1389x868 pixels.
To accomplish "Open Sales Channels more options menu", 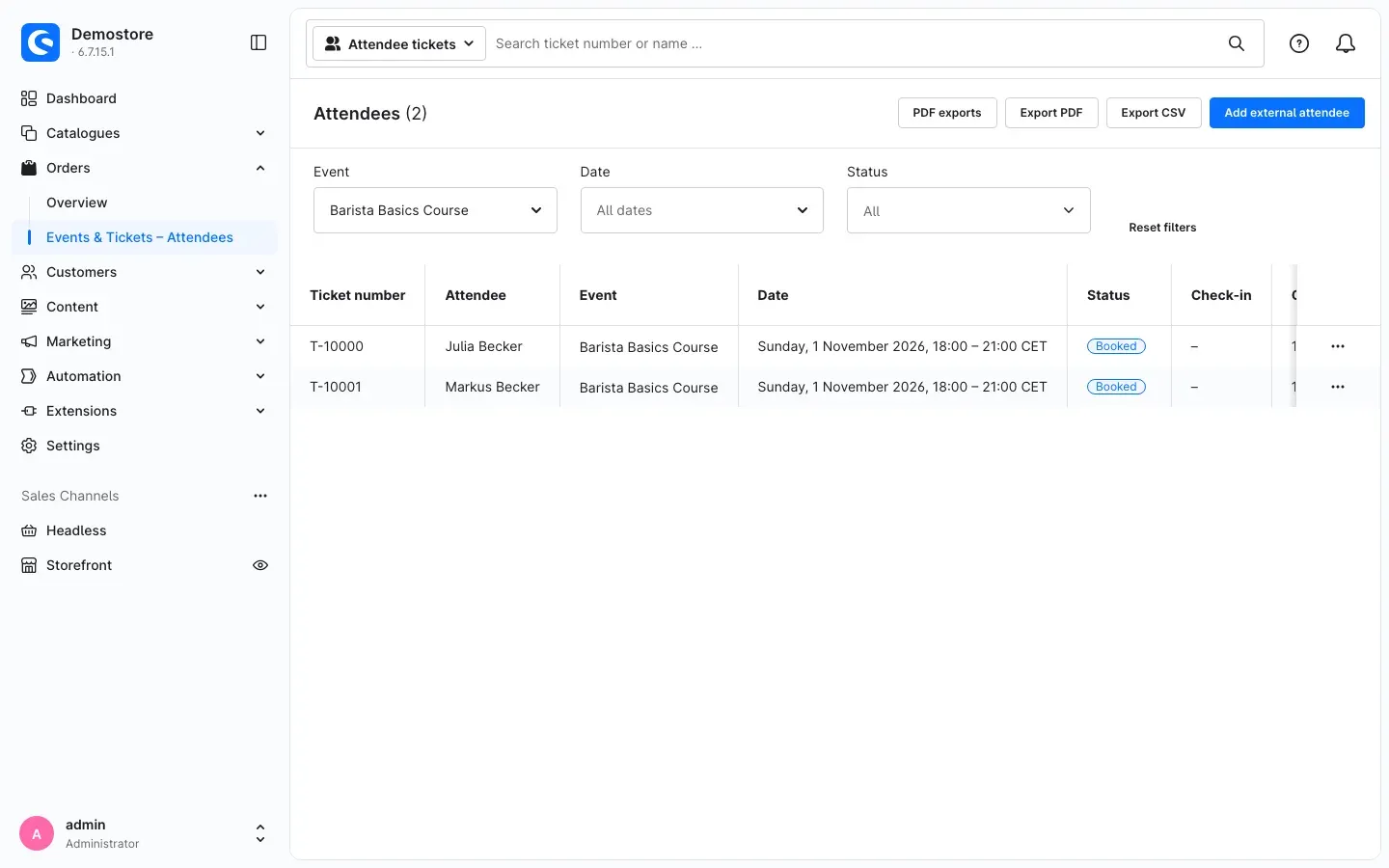I will pyautogui.click(x=260, y=496).
